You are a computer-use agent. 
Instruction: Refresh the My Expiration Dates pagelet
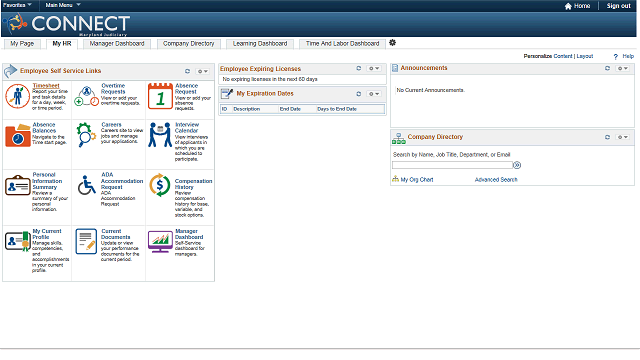pos(359,94)
